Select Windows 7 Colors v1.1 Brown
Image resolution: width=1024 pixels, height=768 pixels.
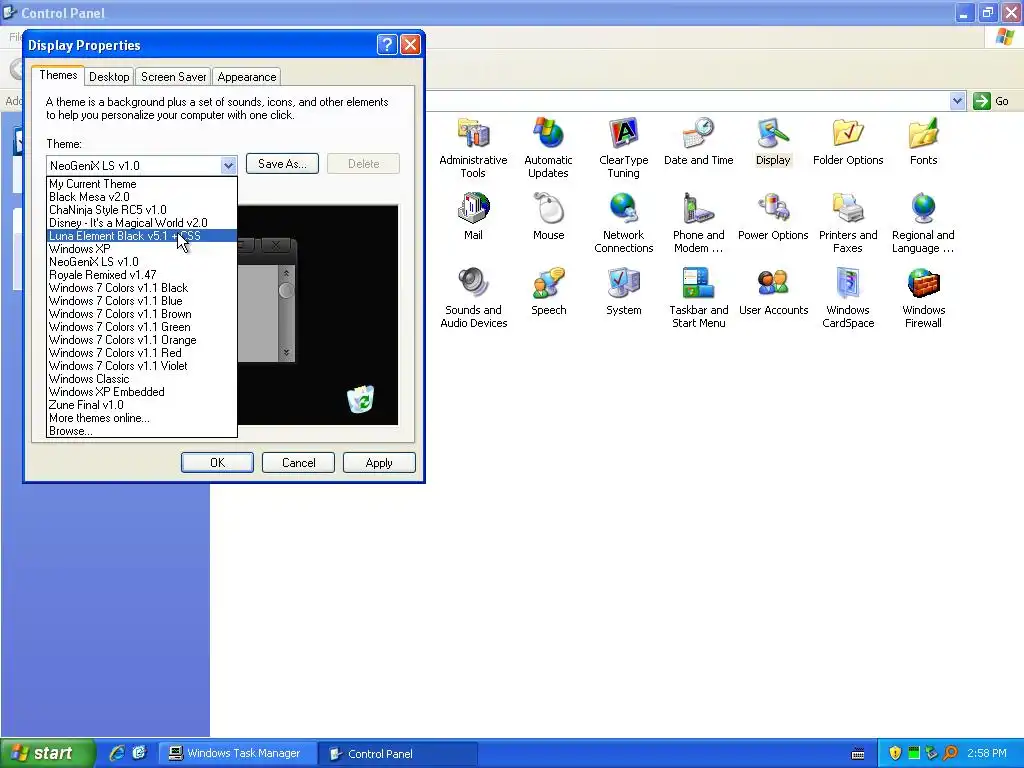pyautogui.click(x=142, y=314)
